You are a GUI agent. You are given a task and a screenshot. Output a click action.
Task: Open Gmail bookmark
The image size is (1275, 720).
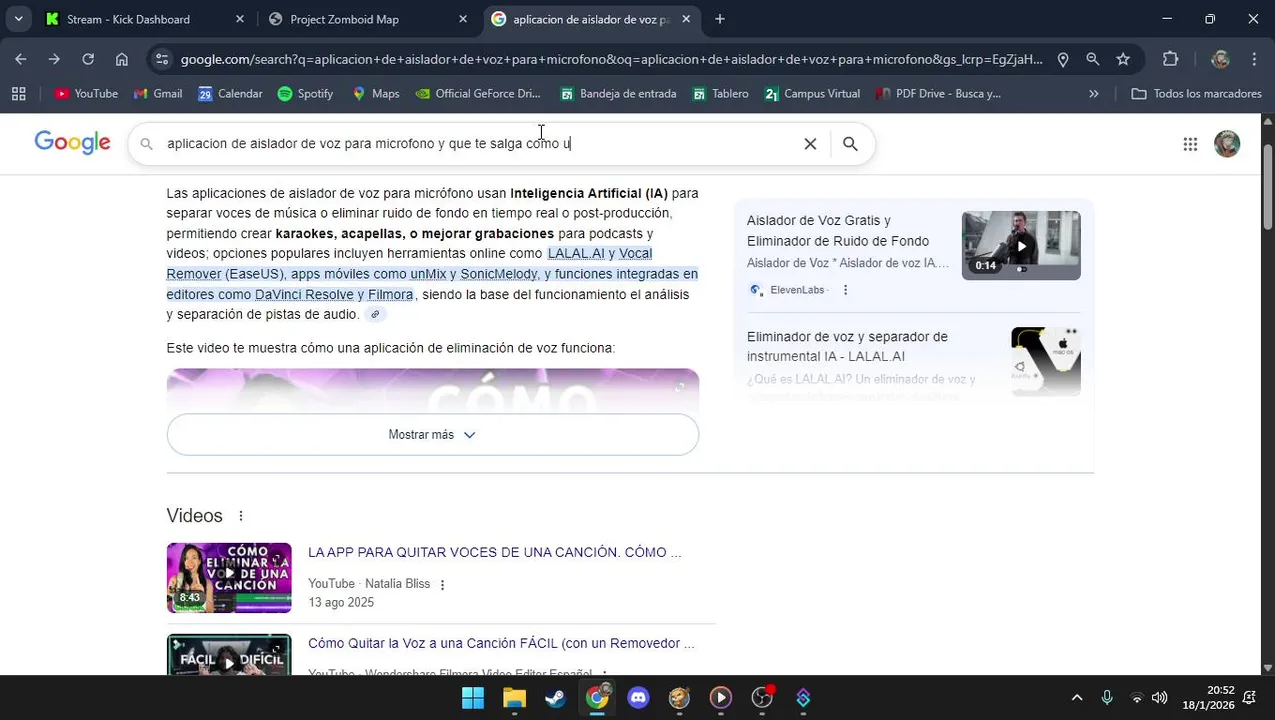tap(158, 93)
